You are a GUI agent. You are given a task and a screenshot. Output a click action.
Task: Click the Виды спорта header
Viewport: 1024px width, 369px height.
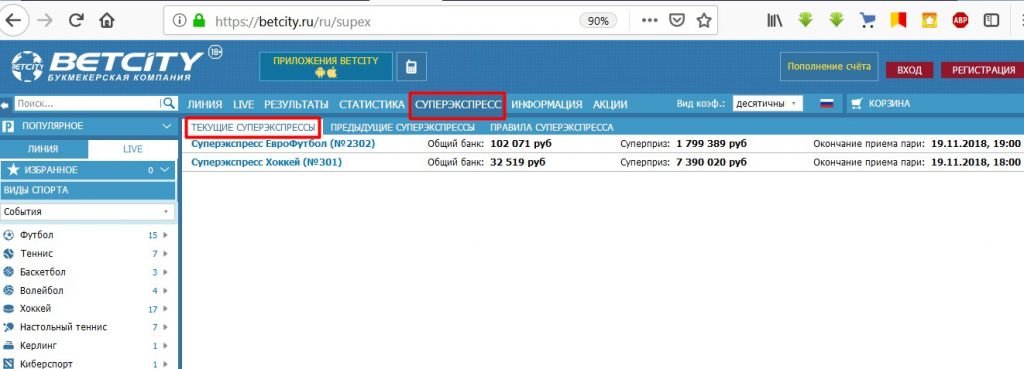pos(88,190)
